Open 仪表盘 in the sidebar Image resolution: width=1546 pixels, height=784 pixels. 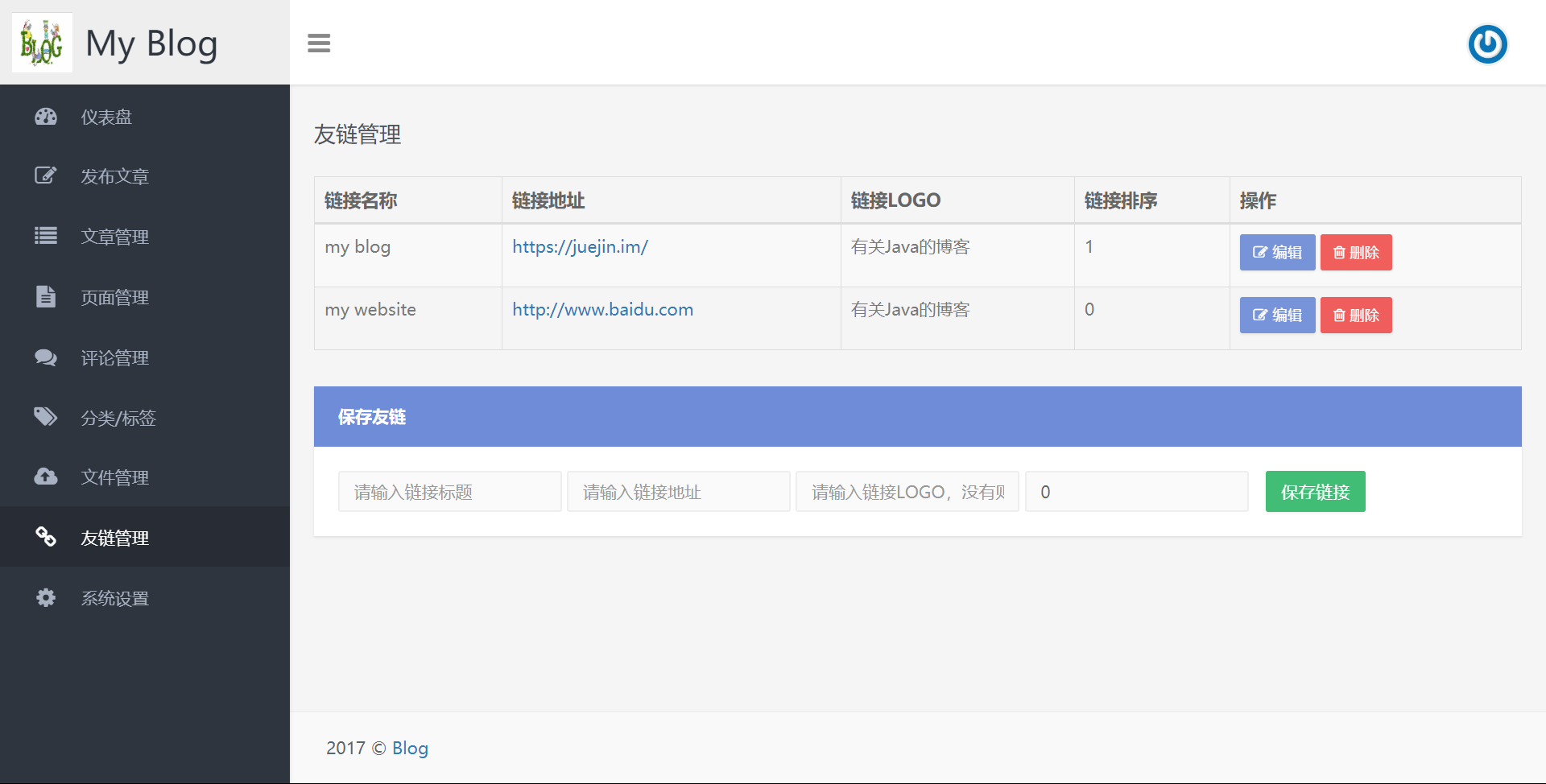(x=145, y=117)
